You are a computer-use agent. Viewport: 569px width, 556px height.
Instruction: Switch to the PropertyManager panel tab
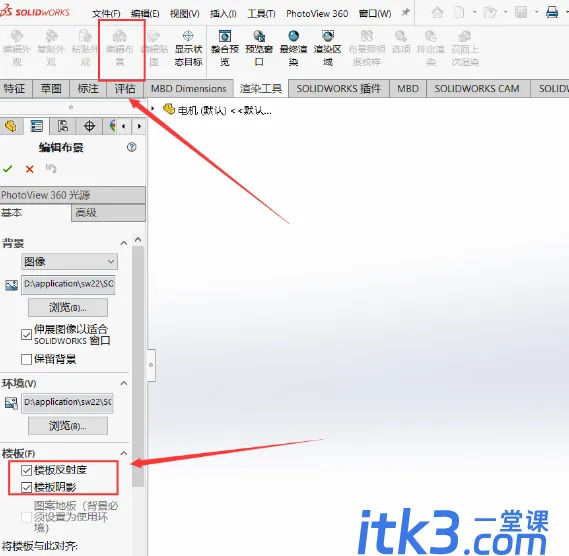37,126
